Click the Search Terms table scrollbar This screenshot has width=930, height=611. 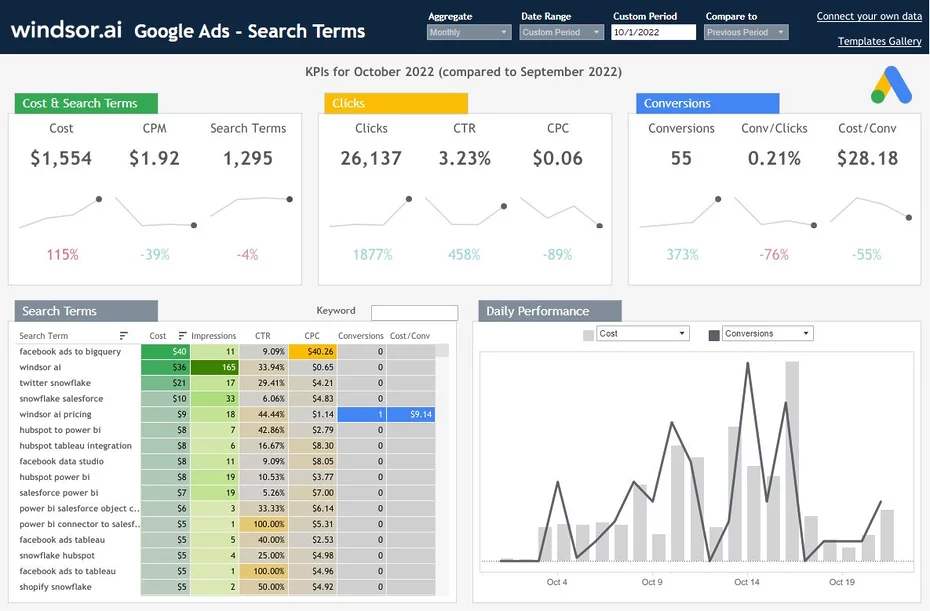(x=442, y=351)
